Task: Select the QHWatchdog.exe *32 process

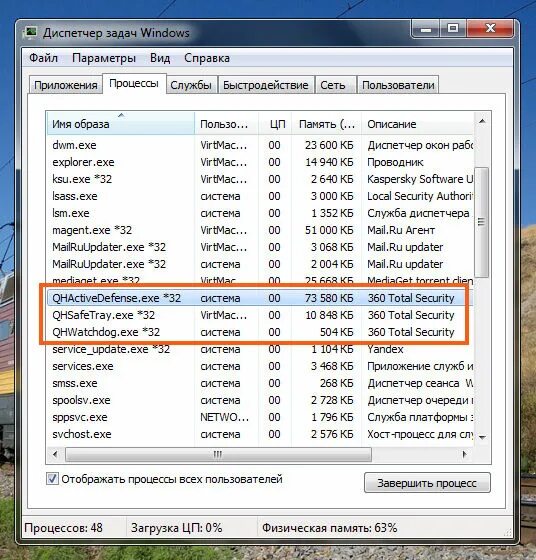Action: coord(260,332)
